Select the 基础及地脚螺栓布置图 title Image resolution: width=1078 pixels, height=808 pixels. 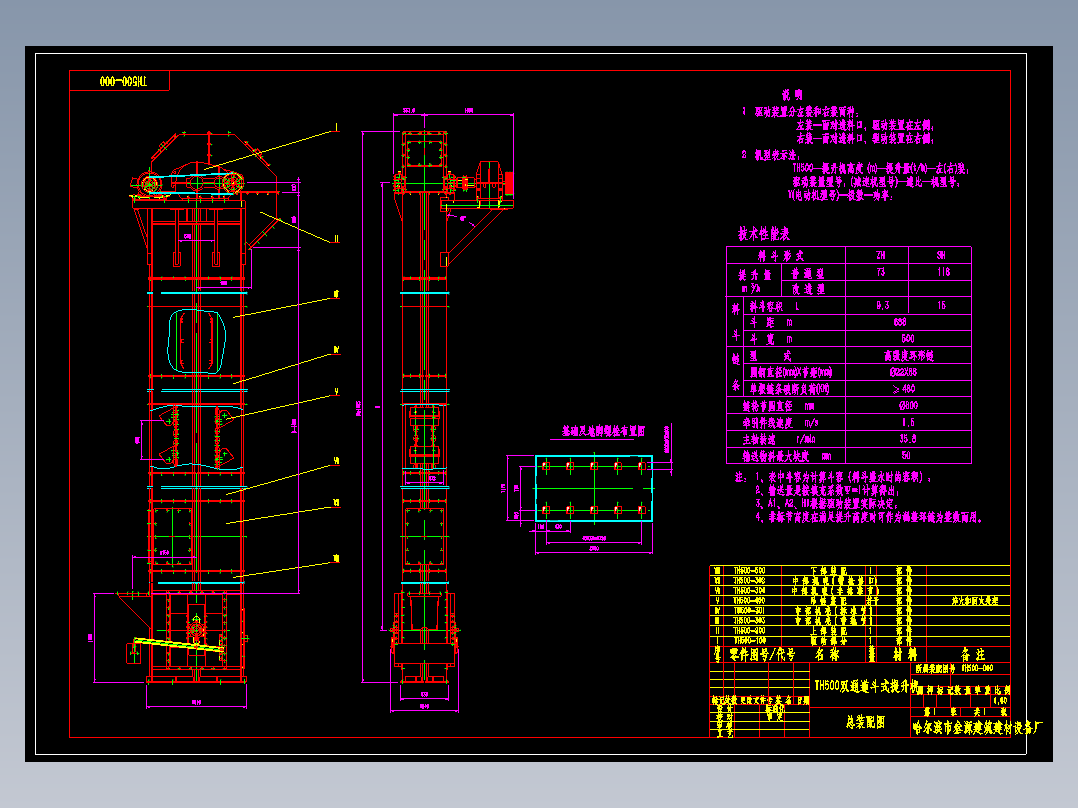[603, 431]
